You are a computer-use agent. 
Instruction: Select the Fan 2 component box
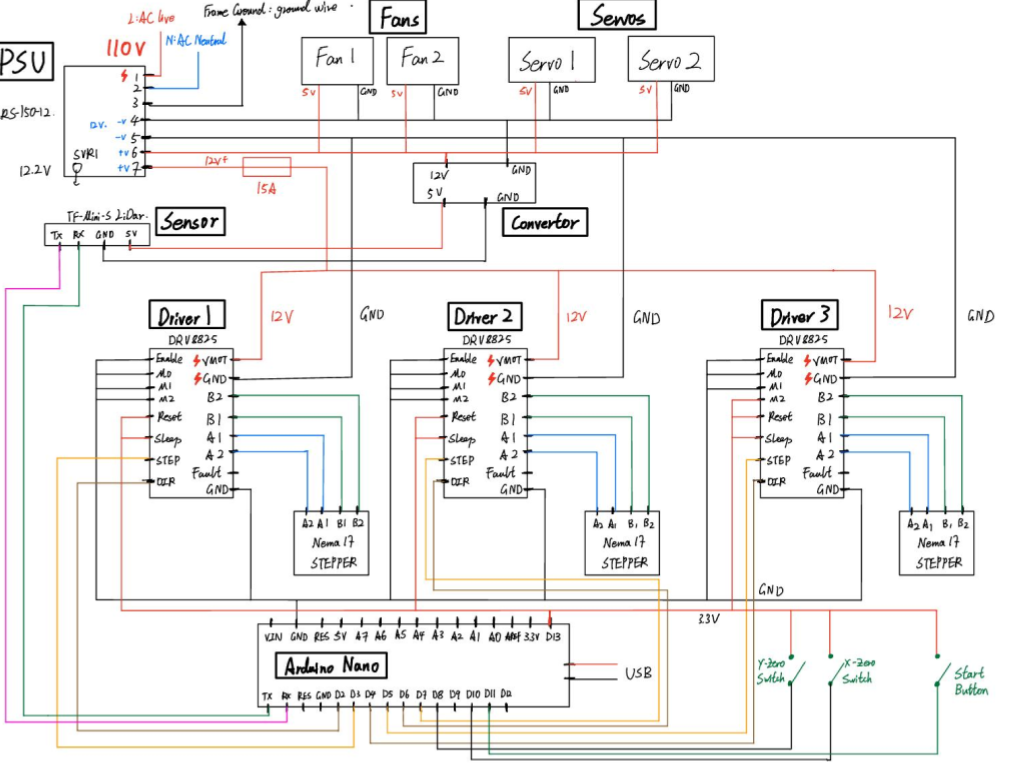tap(423, 61)
